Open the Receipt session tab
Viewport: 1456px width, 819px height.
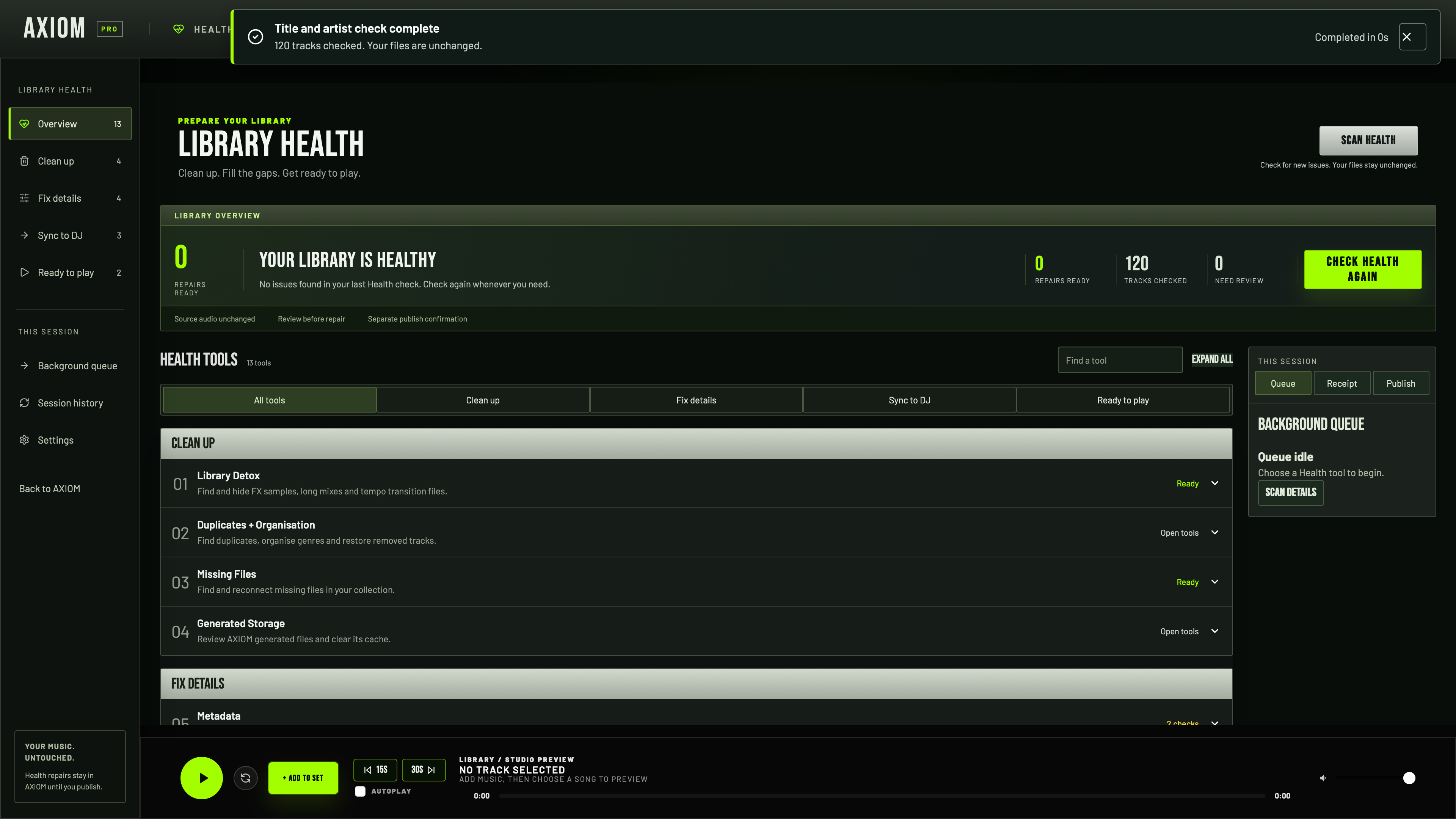[x=1342, y=383]
